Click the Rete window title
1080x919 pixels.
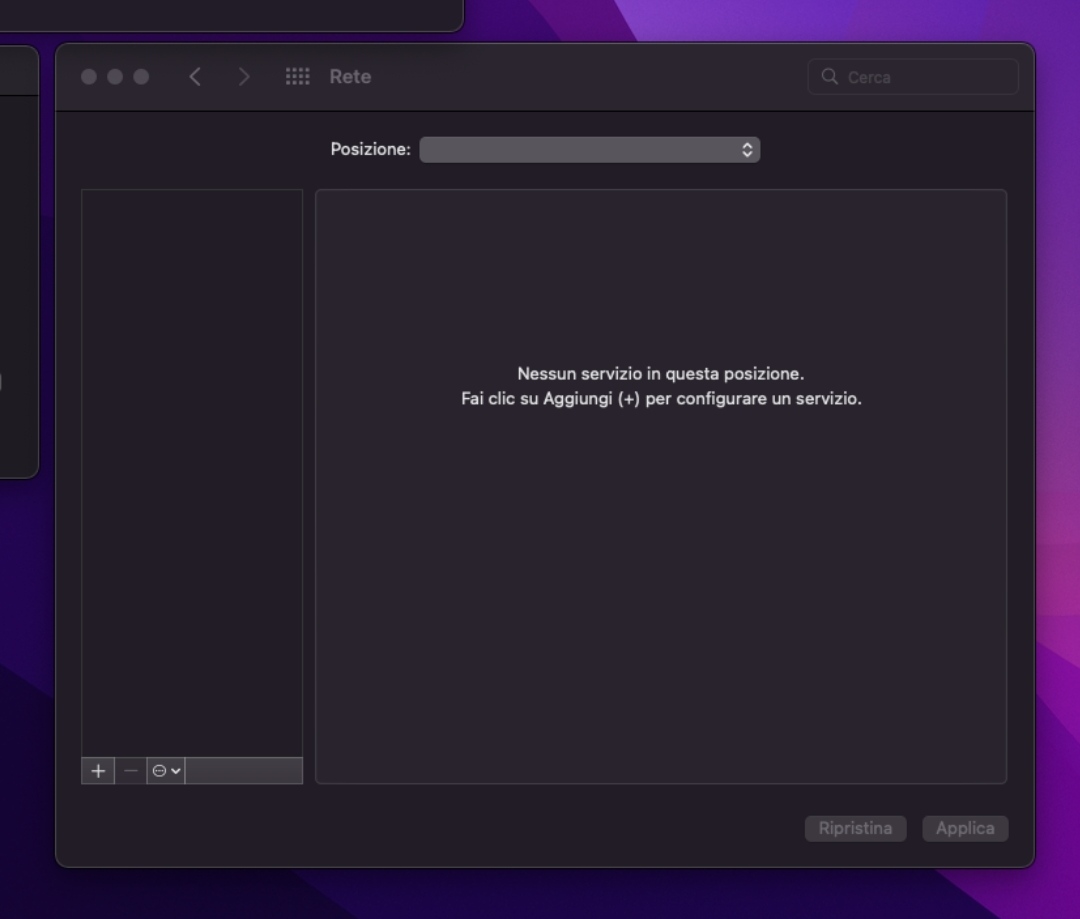350,77
